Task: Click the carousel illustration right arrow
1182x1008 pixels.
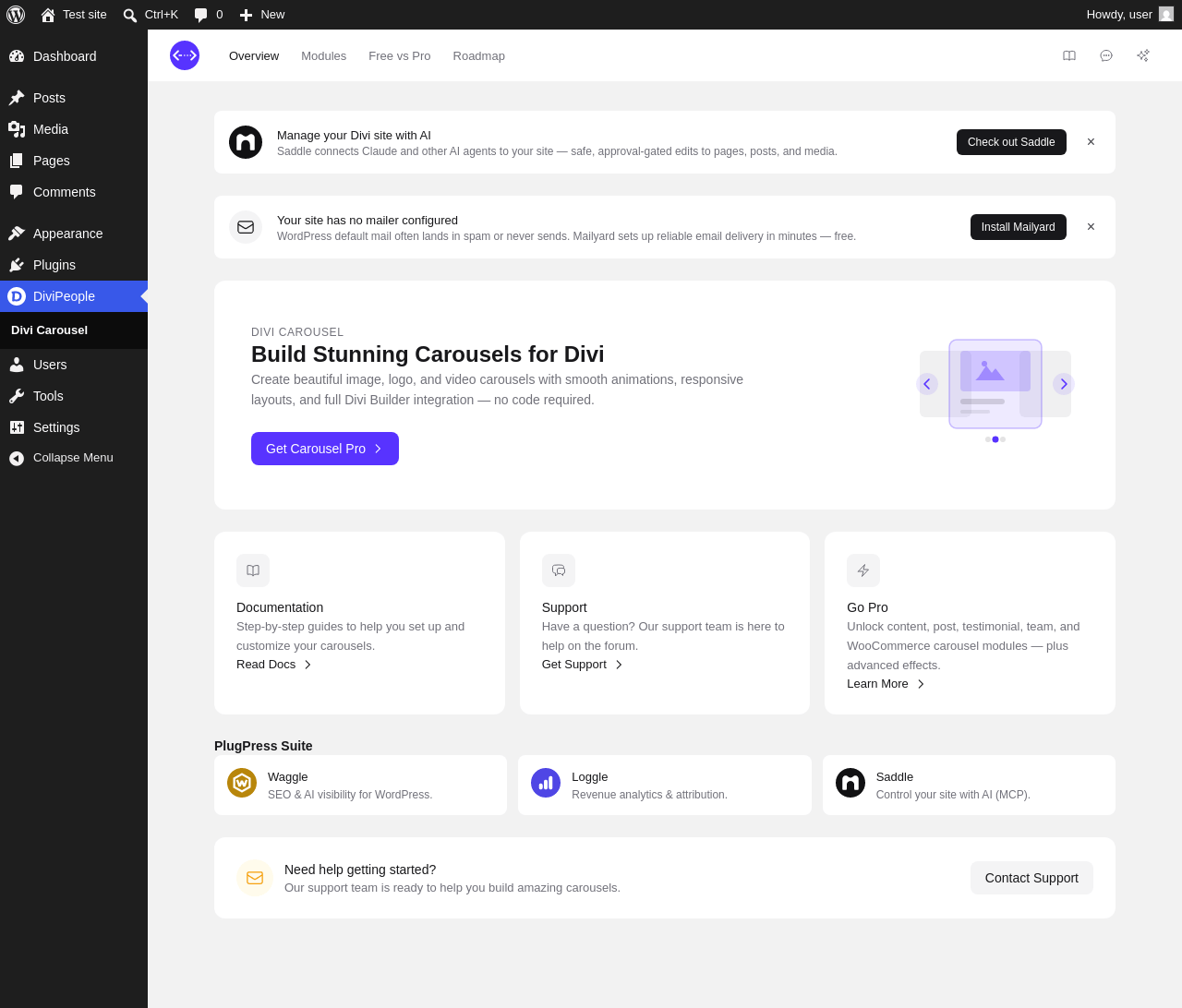Action: pyautogui.click(x=1064, y=384)
